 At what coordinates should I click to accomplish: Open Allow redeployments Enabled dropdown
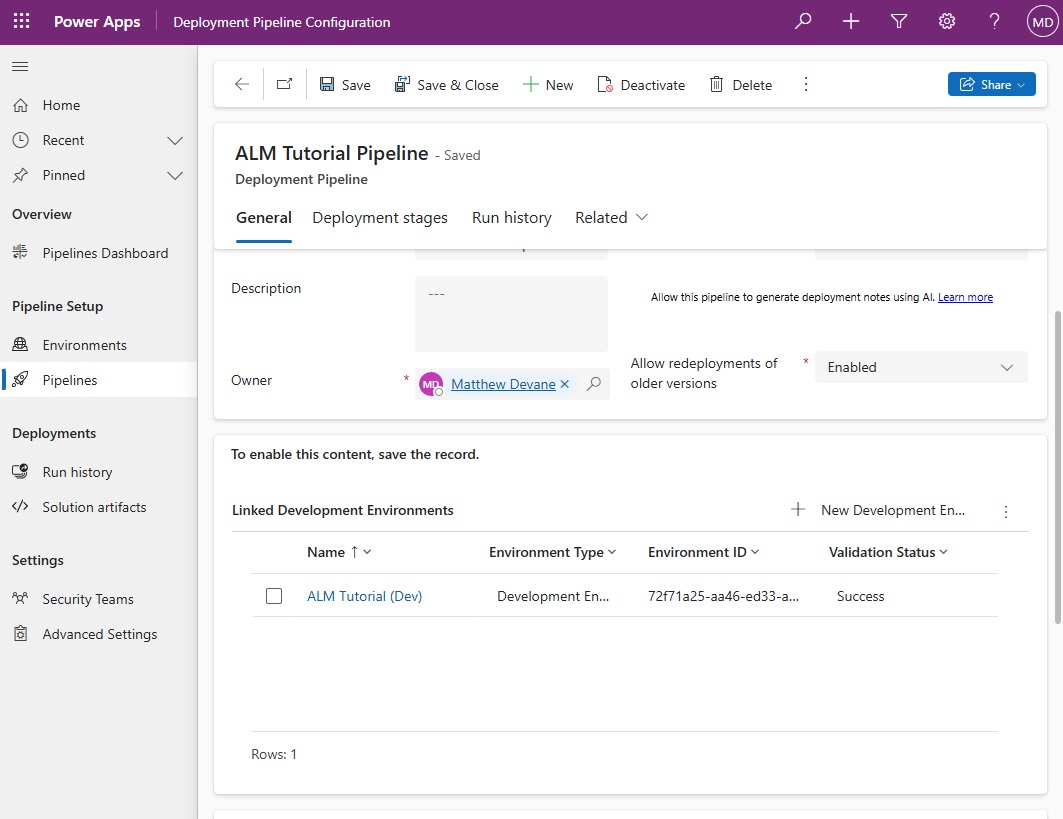pos(1007,367)
